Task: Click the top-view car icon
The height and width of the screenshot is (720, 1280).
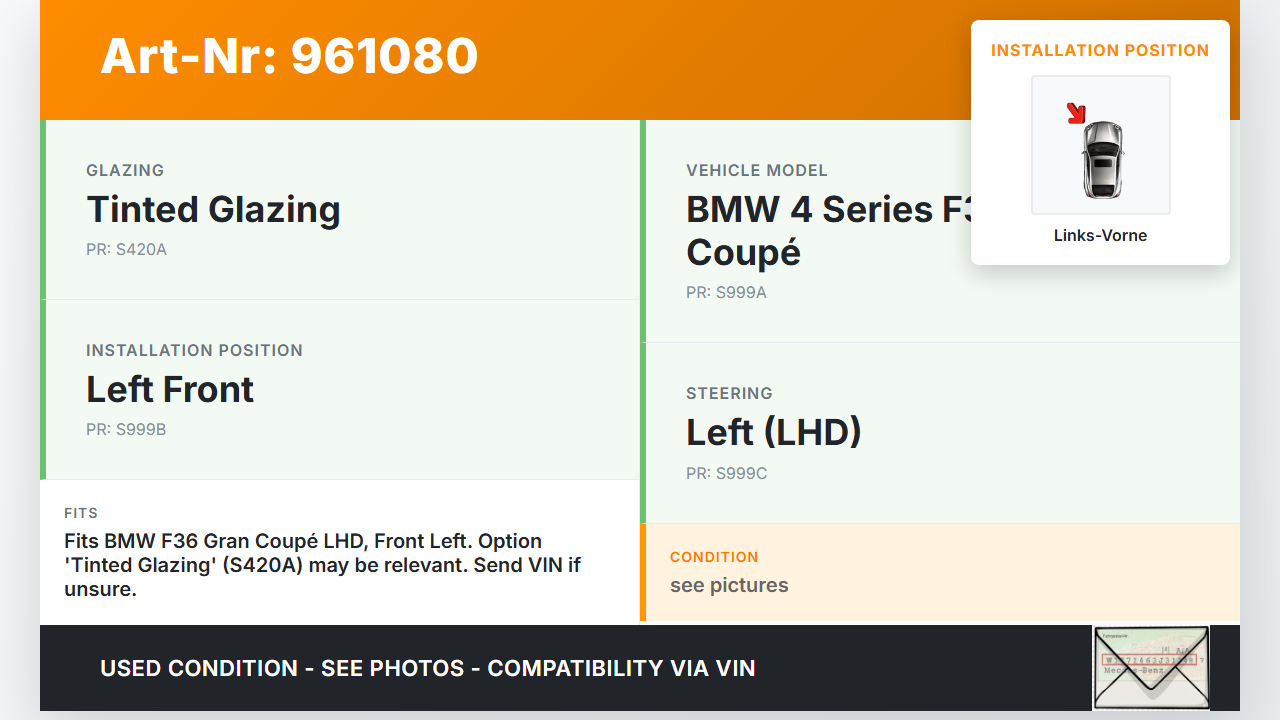Action: (1102, 158)
